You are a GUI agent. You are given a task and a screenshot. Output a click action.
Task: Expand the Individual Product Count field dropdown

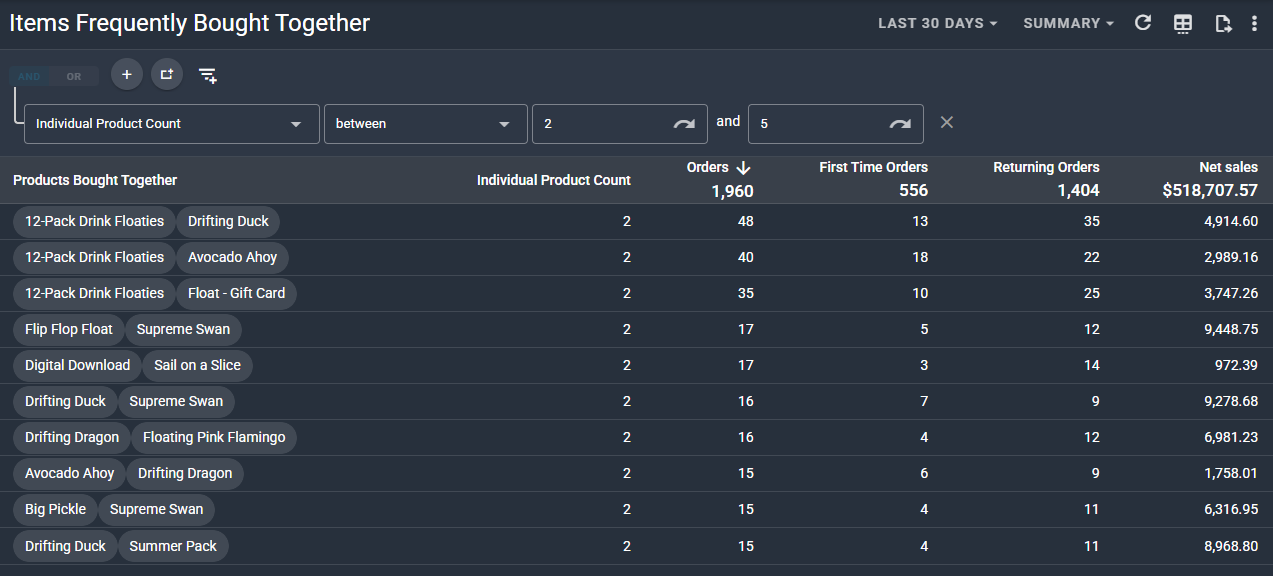[x=171, y=124]
